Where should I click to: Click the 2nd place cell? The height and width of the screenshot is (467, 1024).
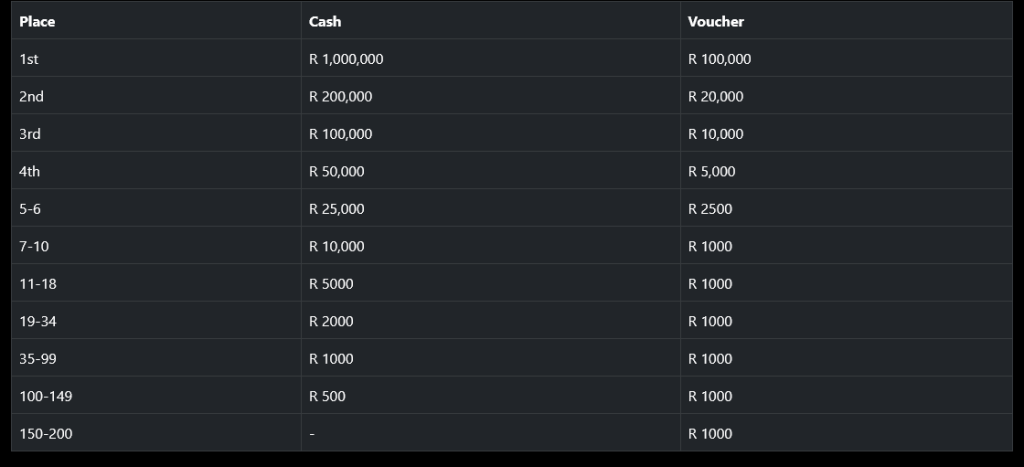[31, 97]
